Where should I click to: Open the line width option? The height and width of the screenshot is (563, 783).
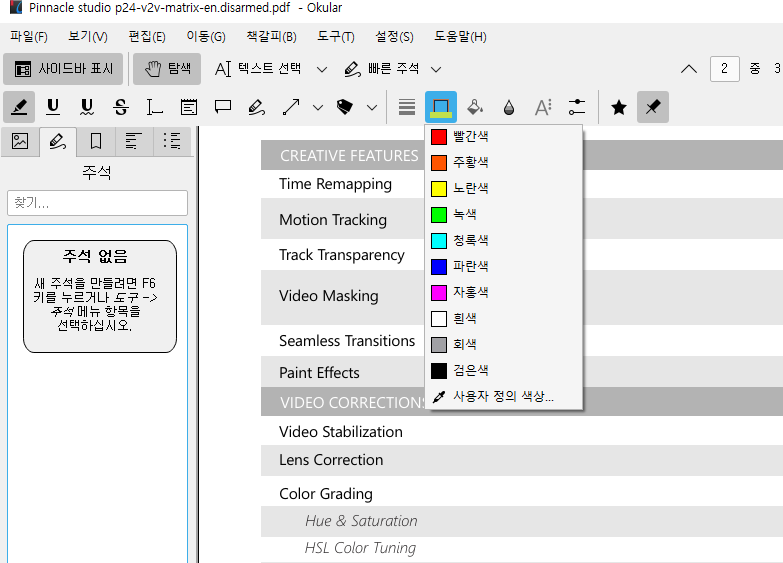point(407,107)
